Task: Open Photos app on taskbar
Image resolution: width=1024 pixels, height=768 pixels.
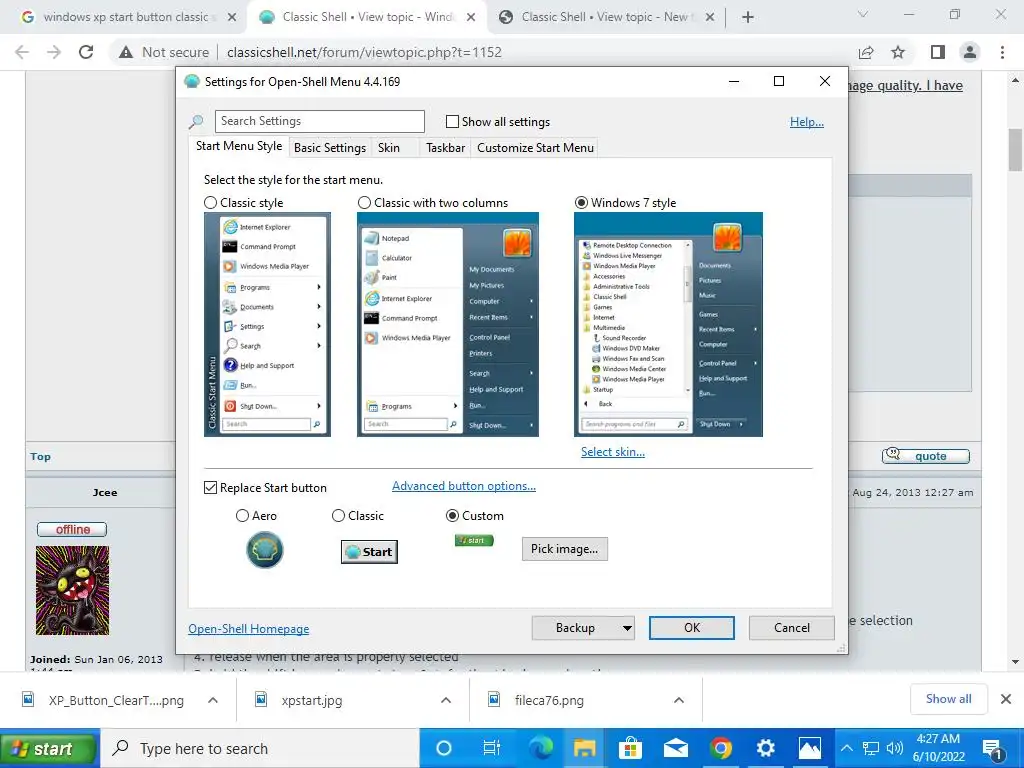Action: pos(810,748)
